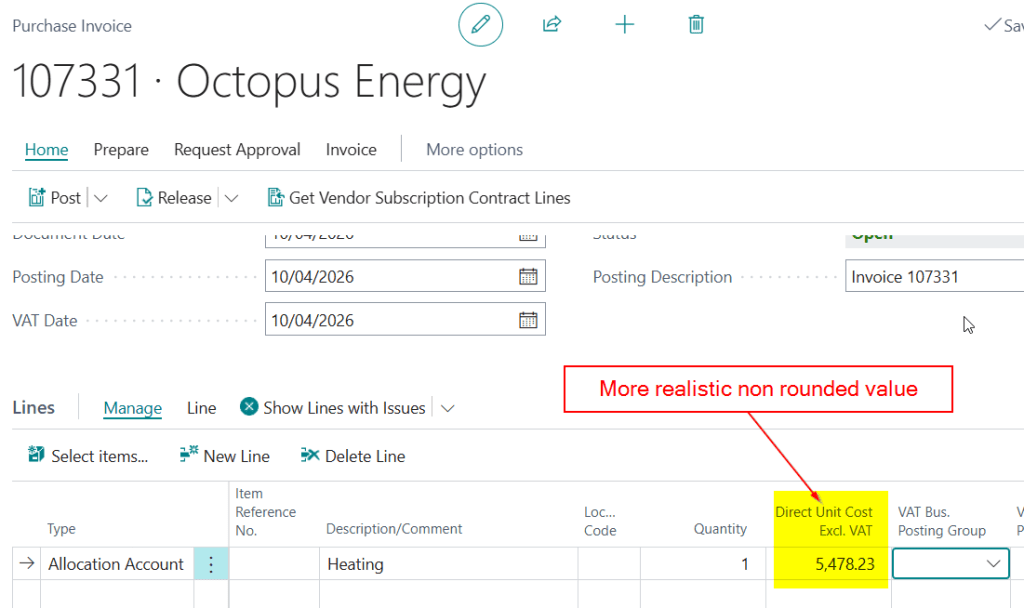Viewport: 1024px width, 608px height.
Task: Click the share icon in header
Action: click(551, 25)
